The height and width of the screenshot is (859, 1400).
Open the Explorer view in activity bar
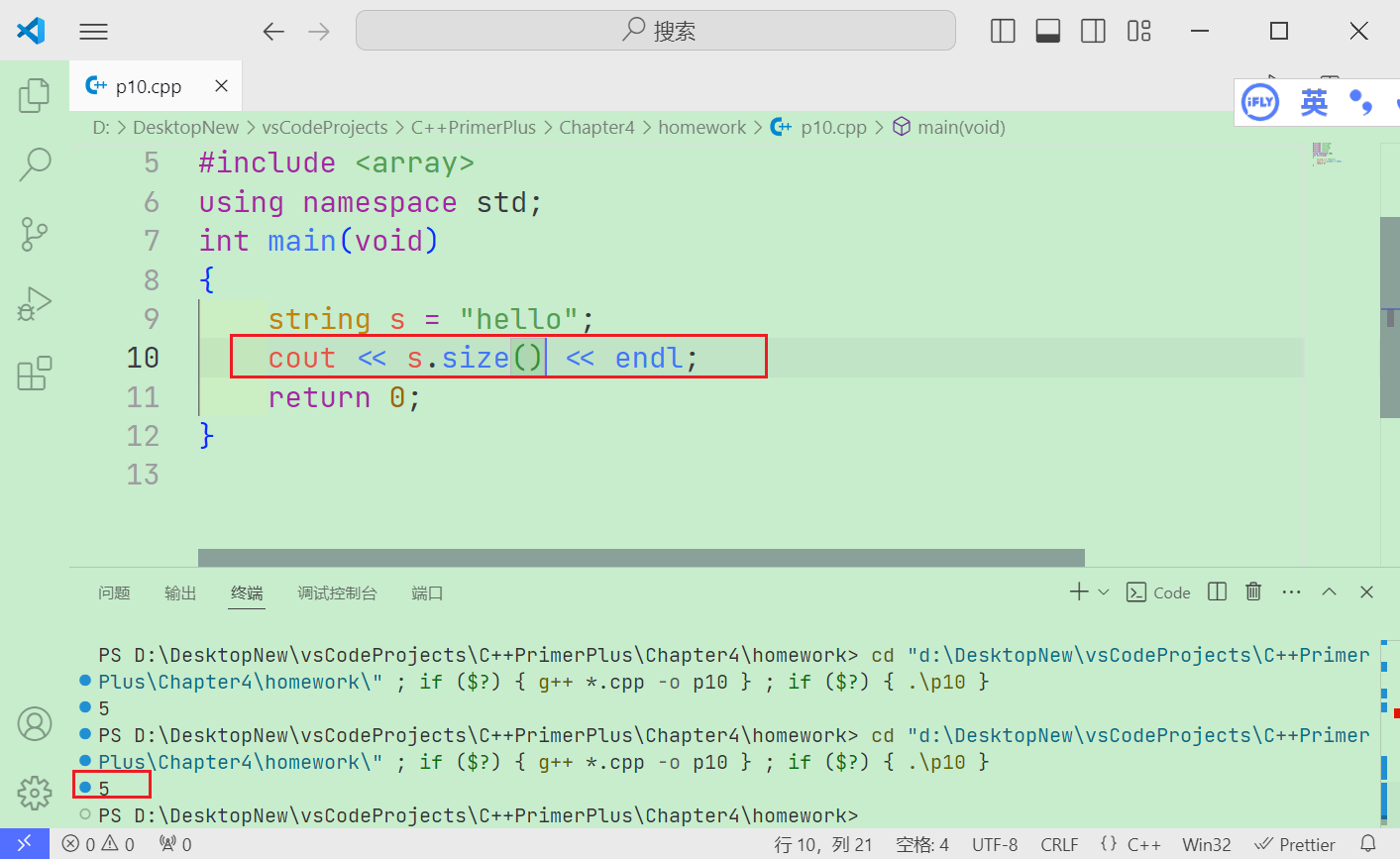point(35,95)
